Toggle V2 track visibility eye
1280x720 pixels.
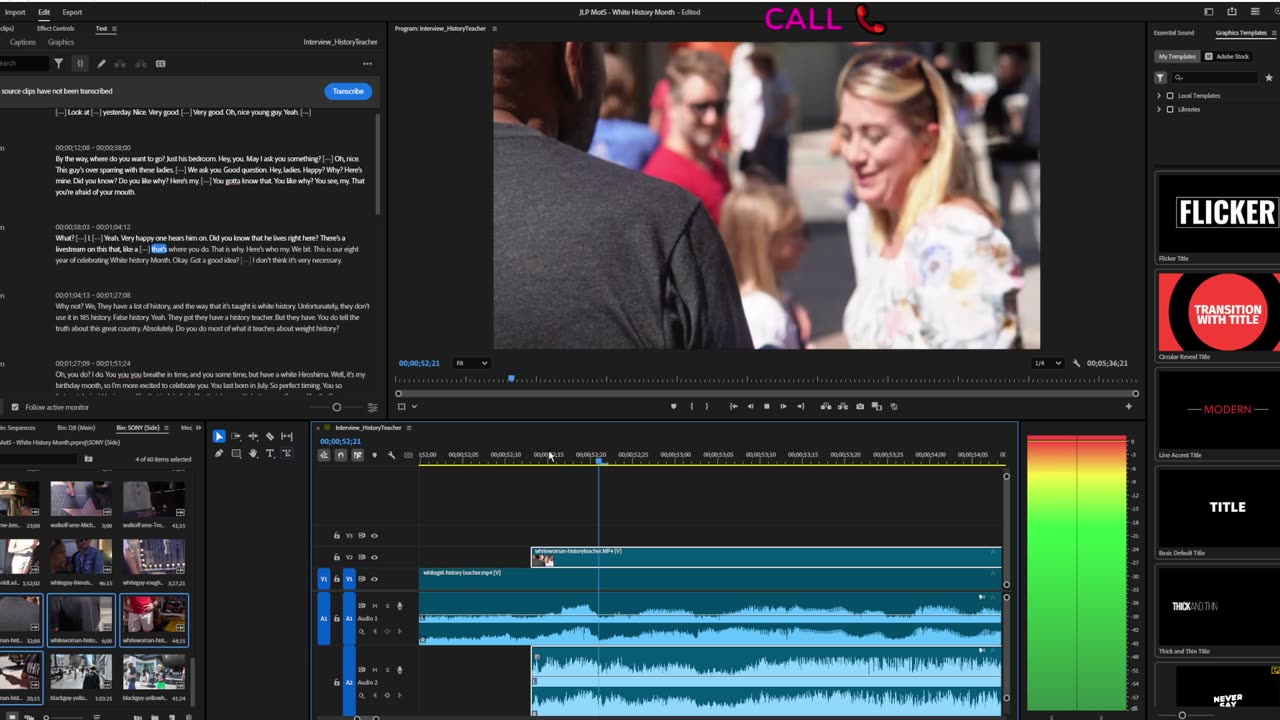374,557
